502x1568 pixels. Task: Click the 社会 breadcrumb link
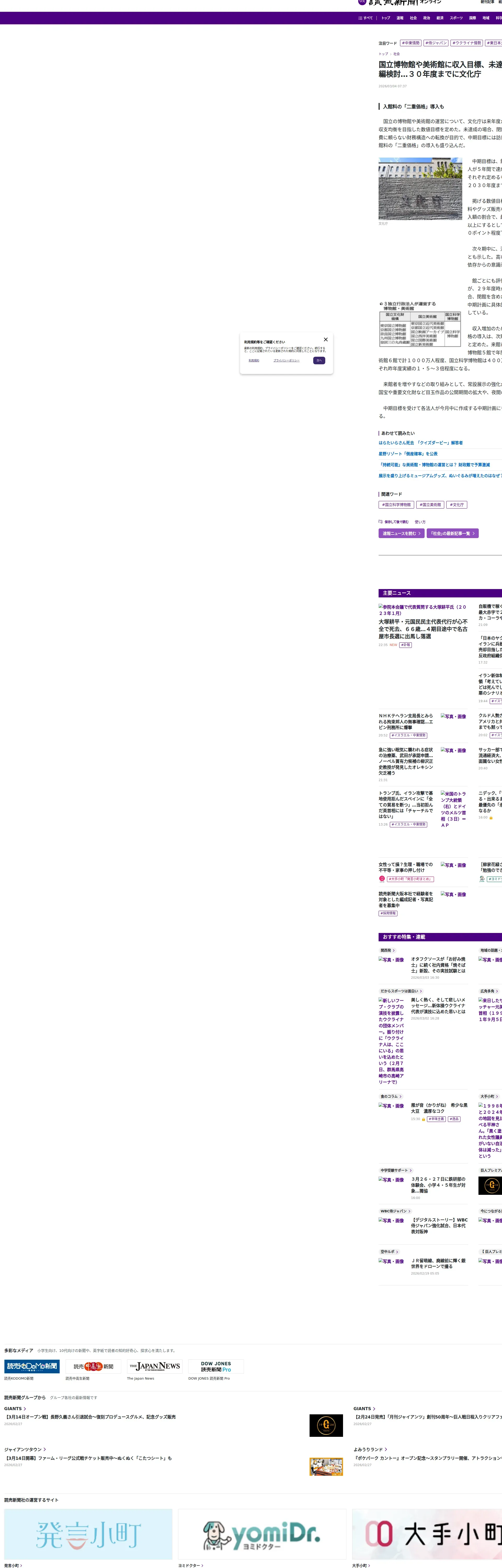397,54
